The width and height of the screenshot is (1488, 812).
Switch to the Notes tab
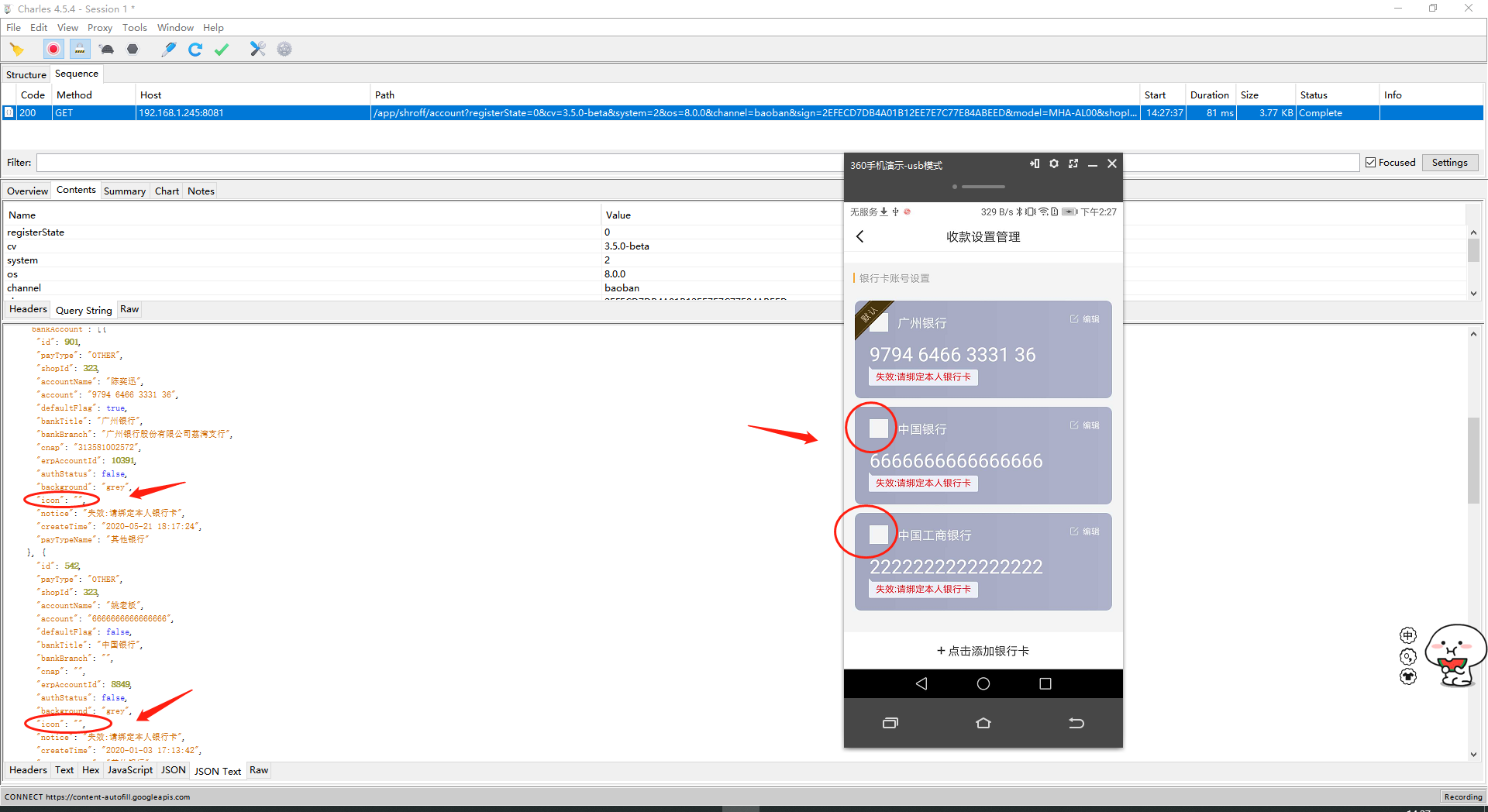(x=201, y=191)
